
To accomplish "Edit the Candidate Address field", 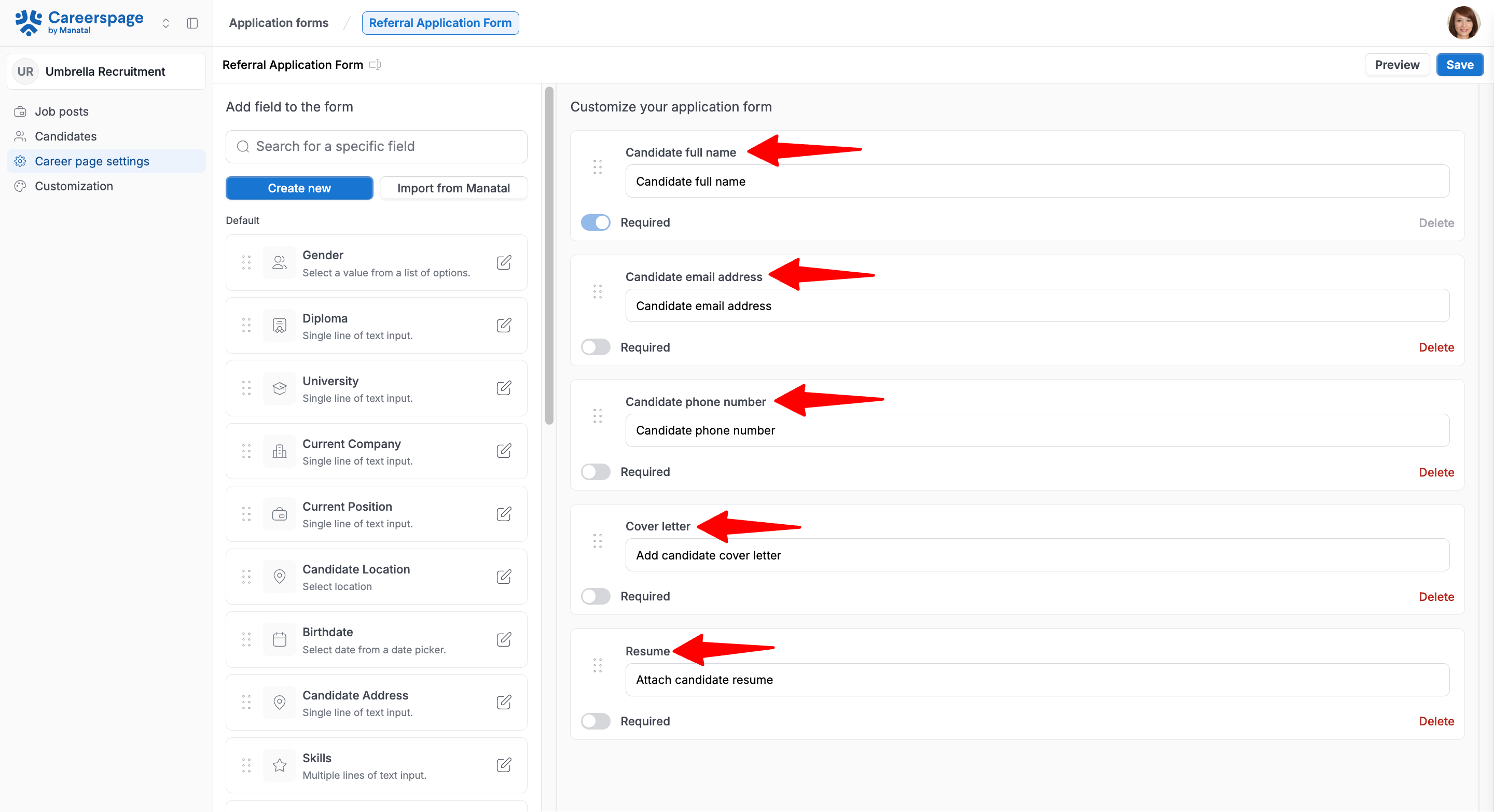I will tap(504, 703).
